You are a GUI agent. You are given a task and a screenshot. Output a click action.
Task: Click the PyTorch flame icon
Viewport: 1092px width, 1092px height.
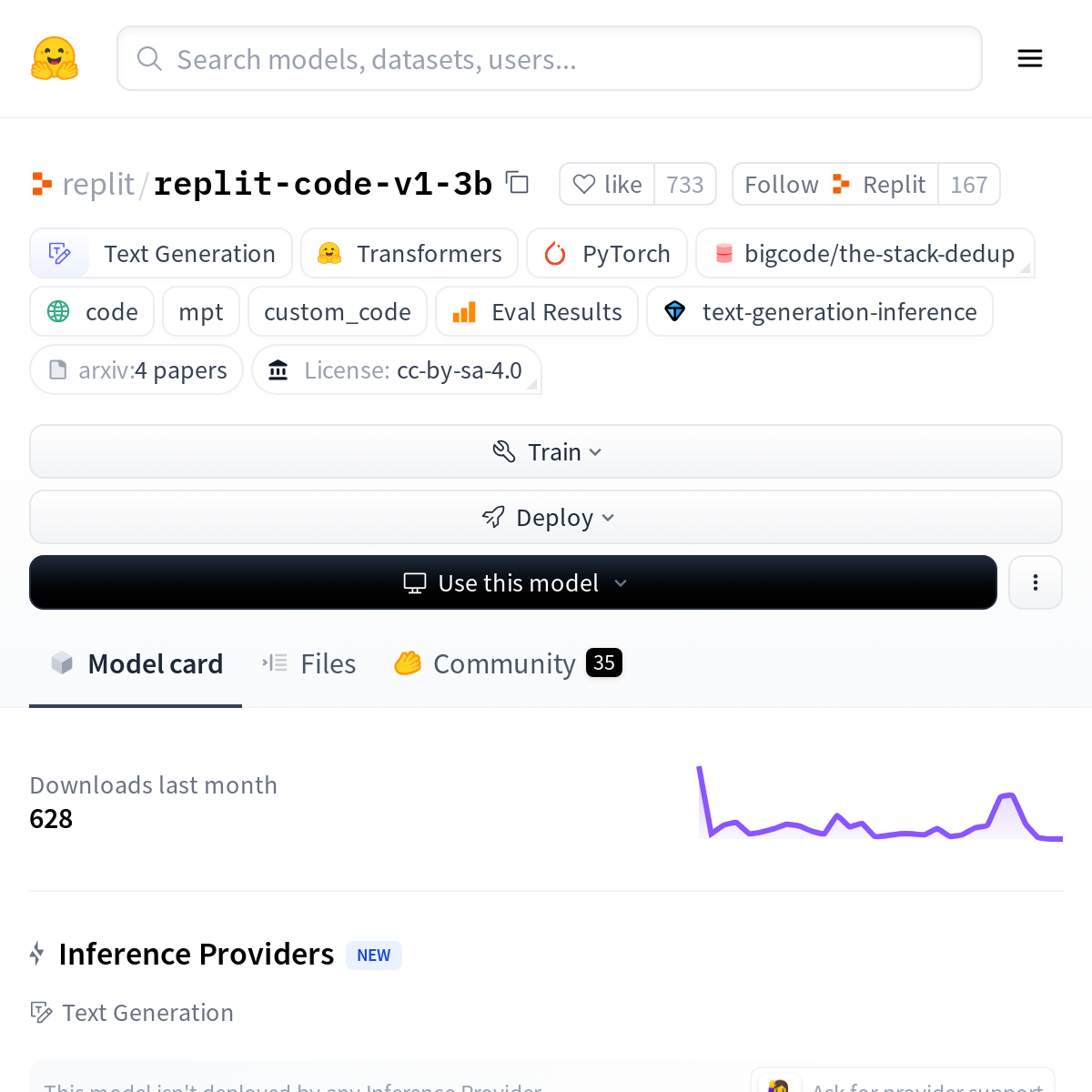click(x=555, y=254)
